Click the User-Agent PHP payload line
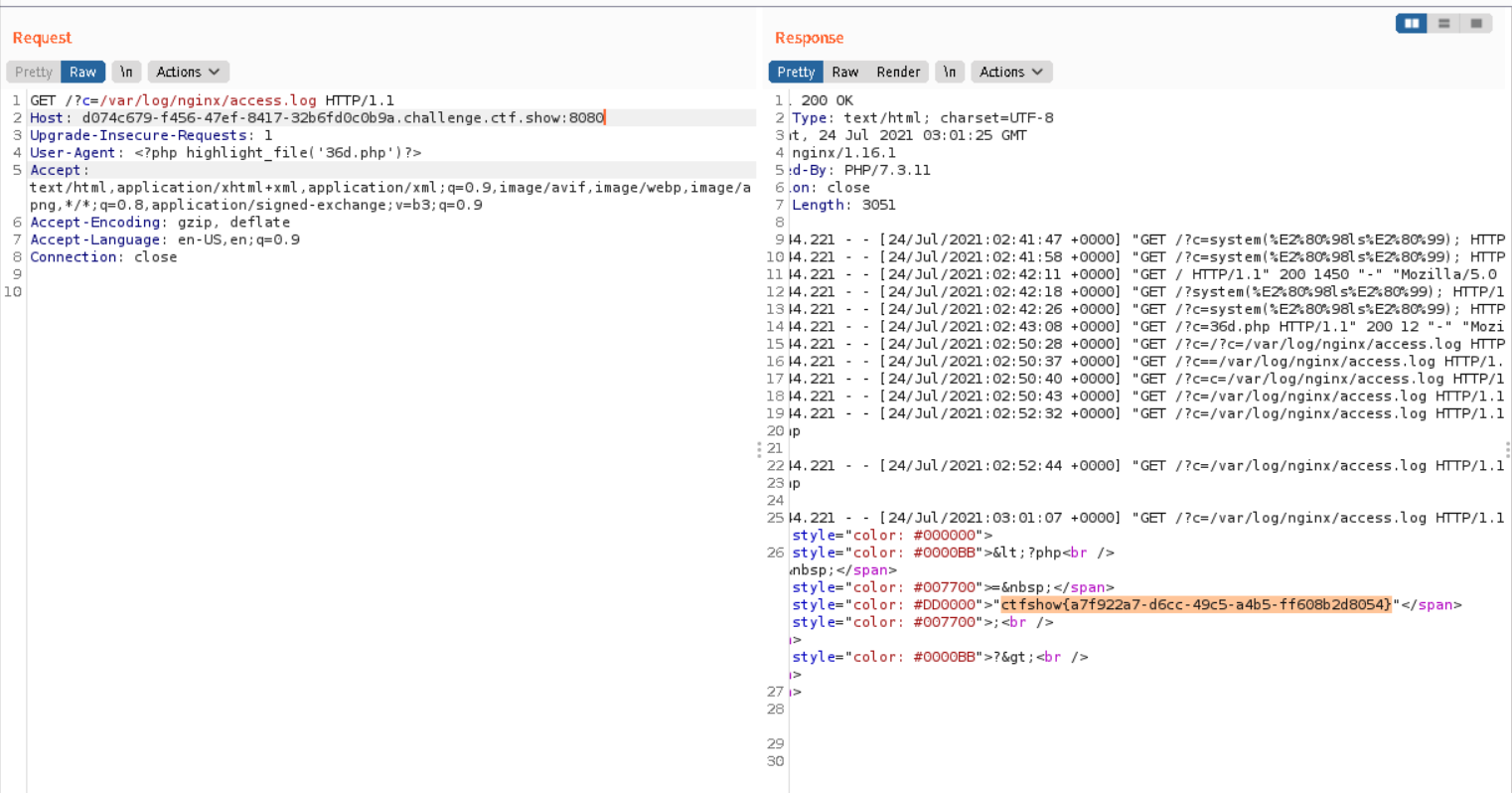Screen dimensions: 1512x793 (x=226, y=152)
